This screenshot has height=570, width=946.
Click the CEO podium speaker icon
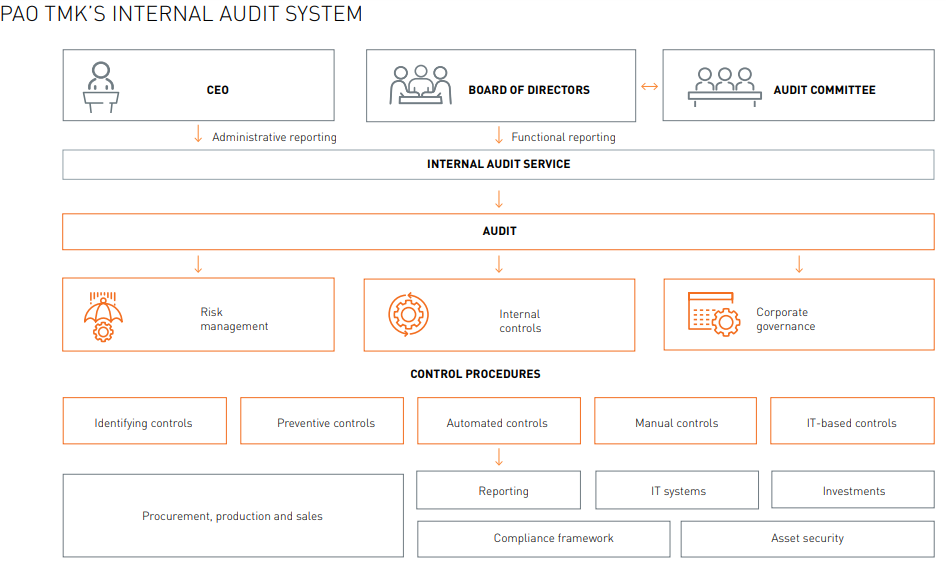tap(101, 87)
